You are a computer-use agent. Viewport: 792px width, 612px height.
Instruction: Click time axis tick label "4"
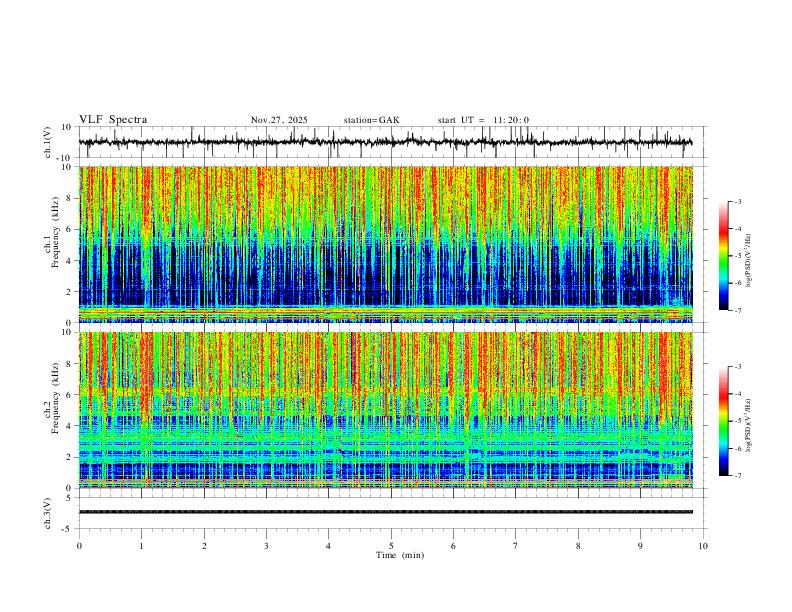(328, 546)
